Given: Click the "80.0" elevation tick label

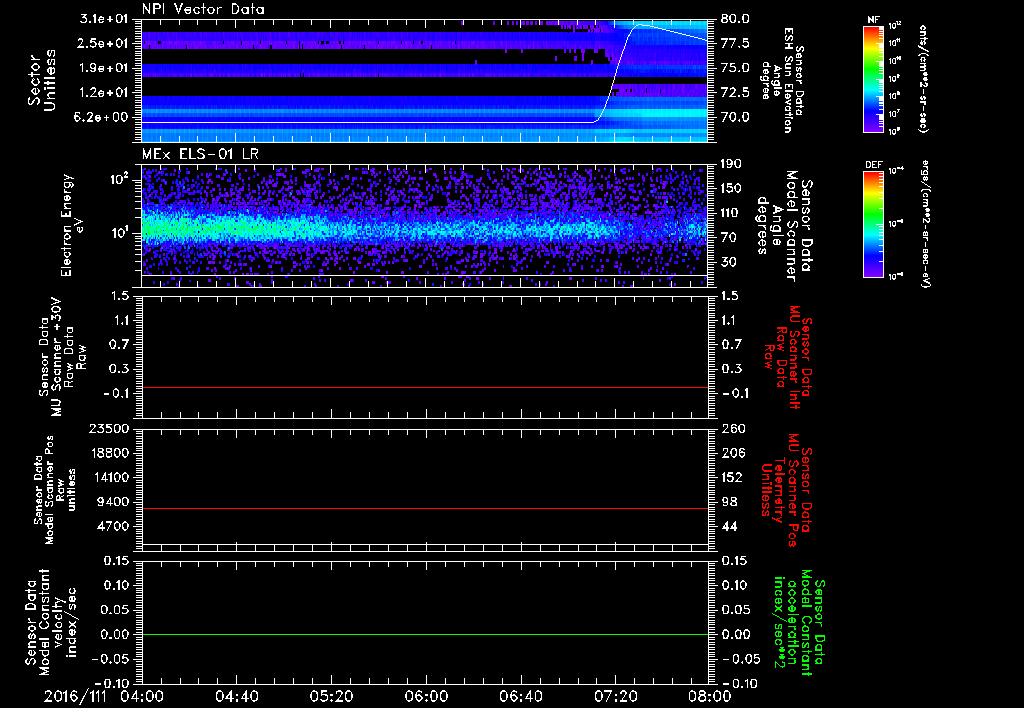Looking at the screenshot, I should pyautogui.click(x=735, y=19).
